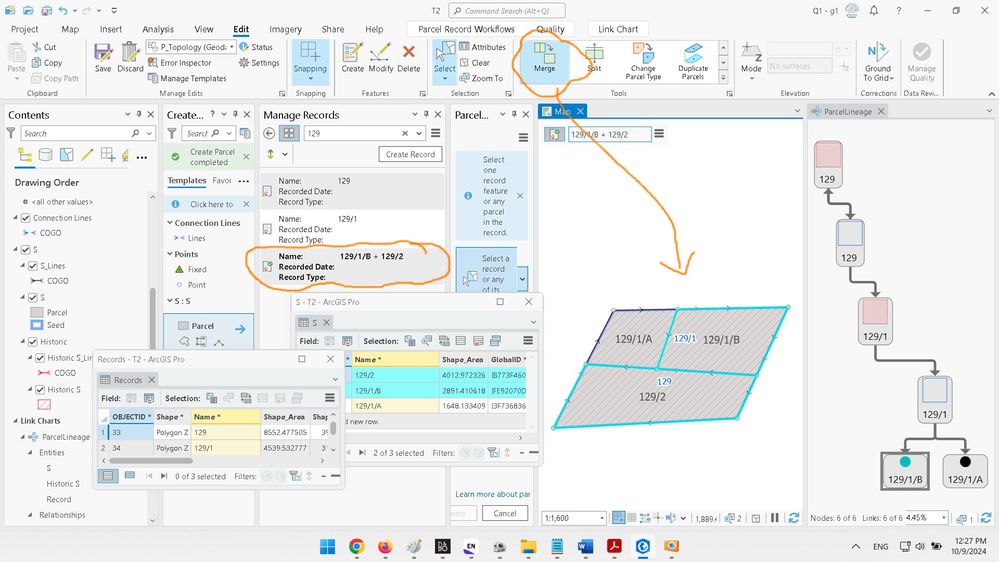Image resolution: width=999 pixels, height=562 pixels.
Task: Toggle Connection Lines layer visibility
Action: [25, 218]
